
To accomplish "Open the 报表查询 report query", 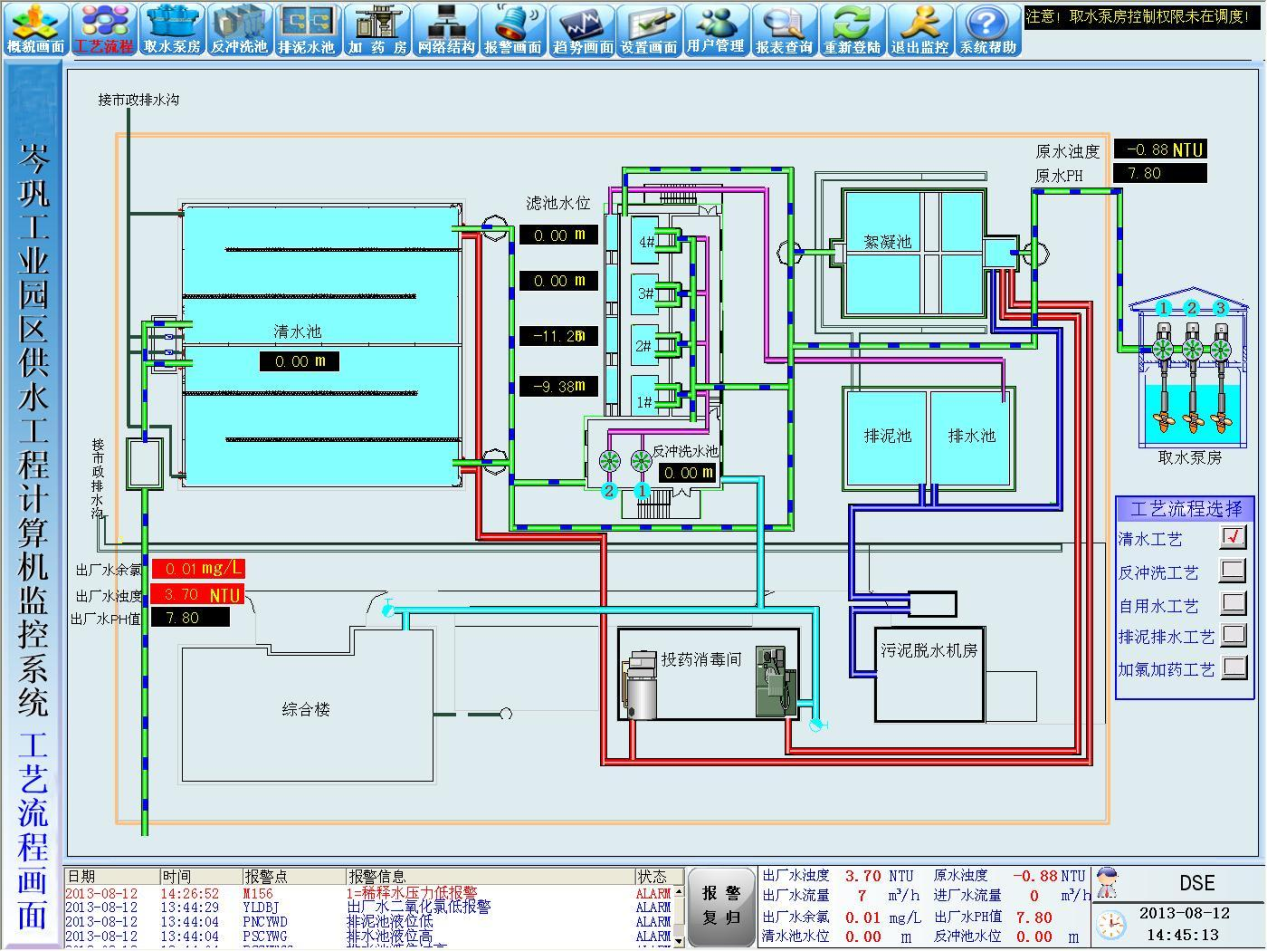I will (784, 30).
